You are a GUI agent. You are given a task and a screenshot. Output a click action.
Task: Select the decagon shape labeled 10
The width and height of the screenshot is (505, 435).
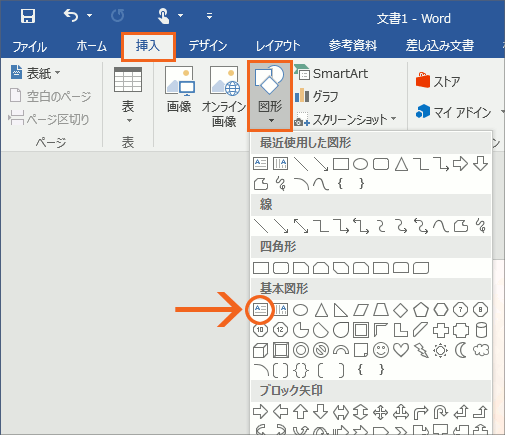[x=260, y=330]
